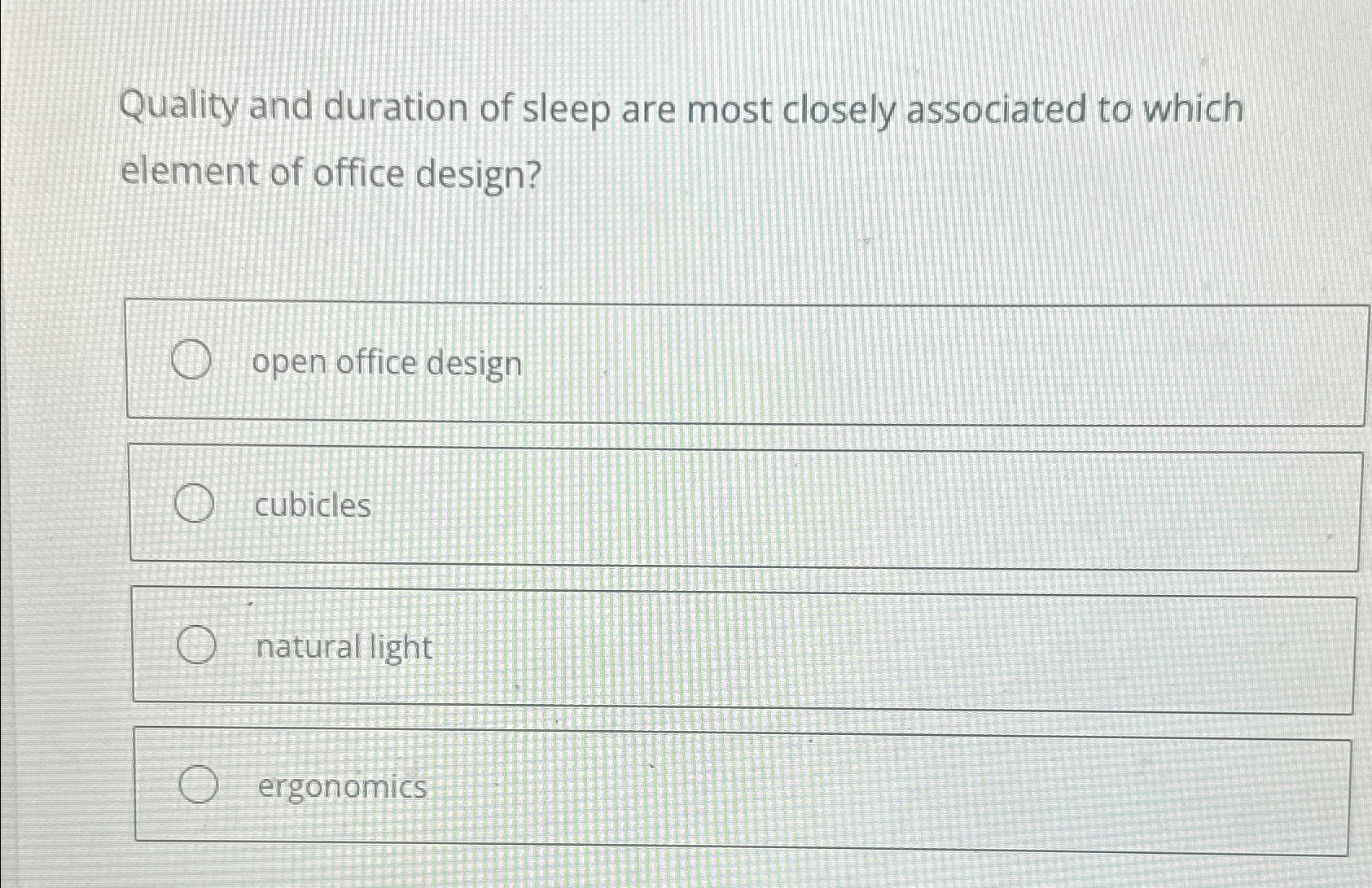Image resolution: width=1372 pixels, height=888 pixels.
Task: Click the natural light answer row
Action: click(733, 645)
